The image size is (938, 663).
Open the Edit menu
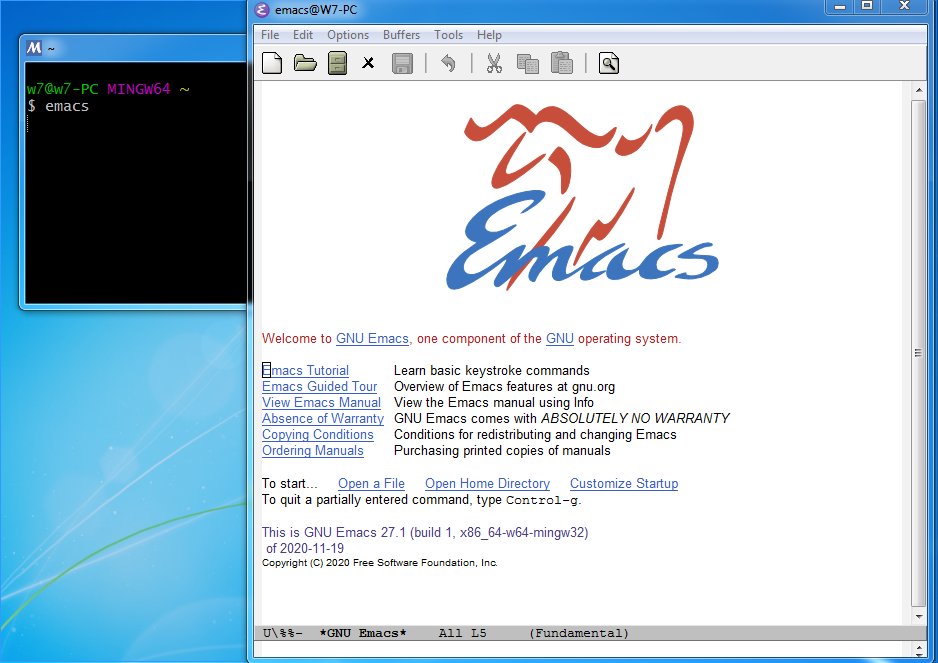pos(303,35)
